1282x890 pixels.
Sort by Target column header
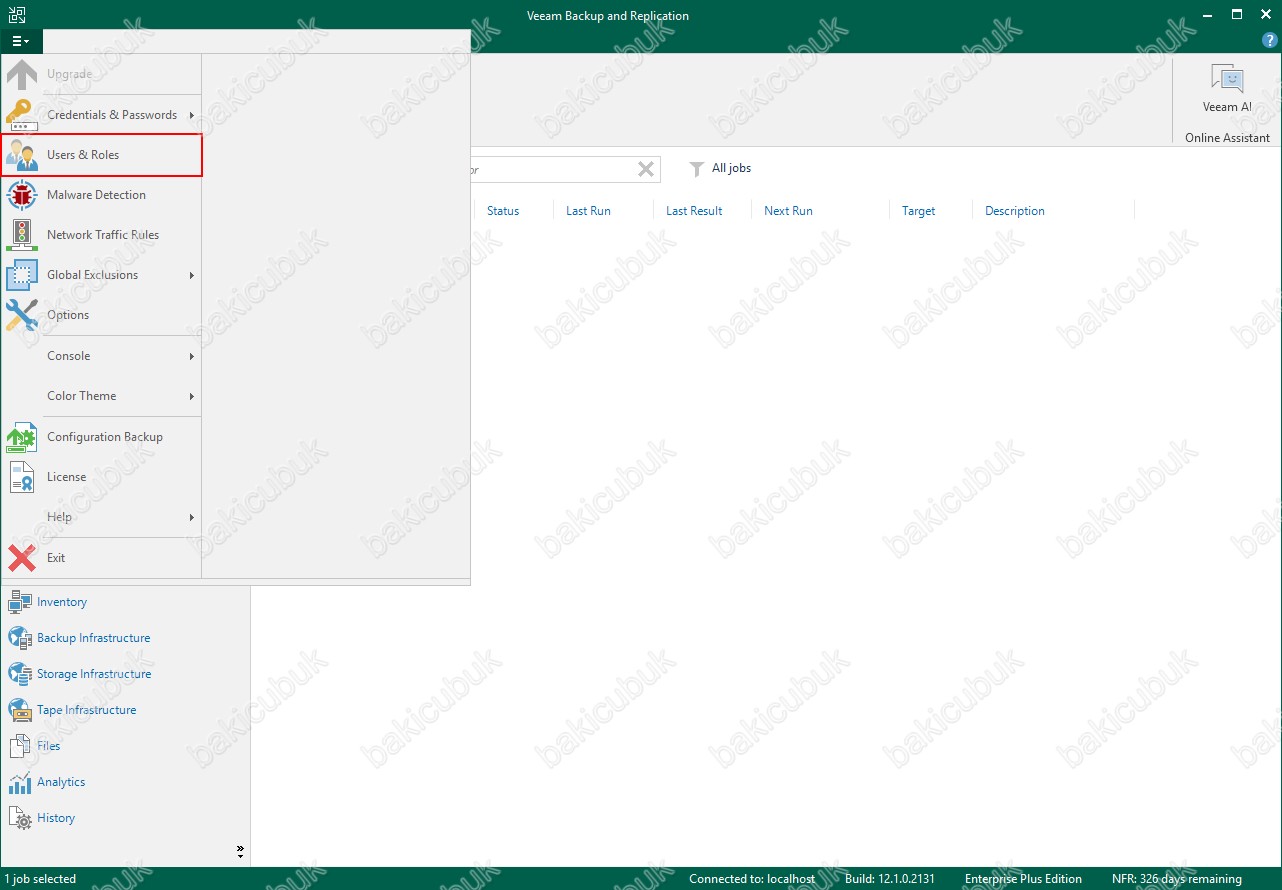tap(918, 211)
